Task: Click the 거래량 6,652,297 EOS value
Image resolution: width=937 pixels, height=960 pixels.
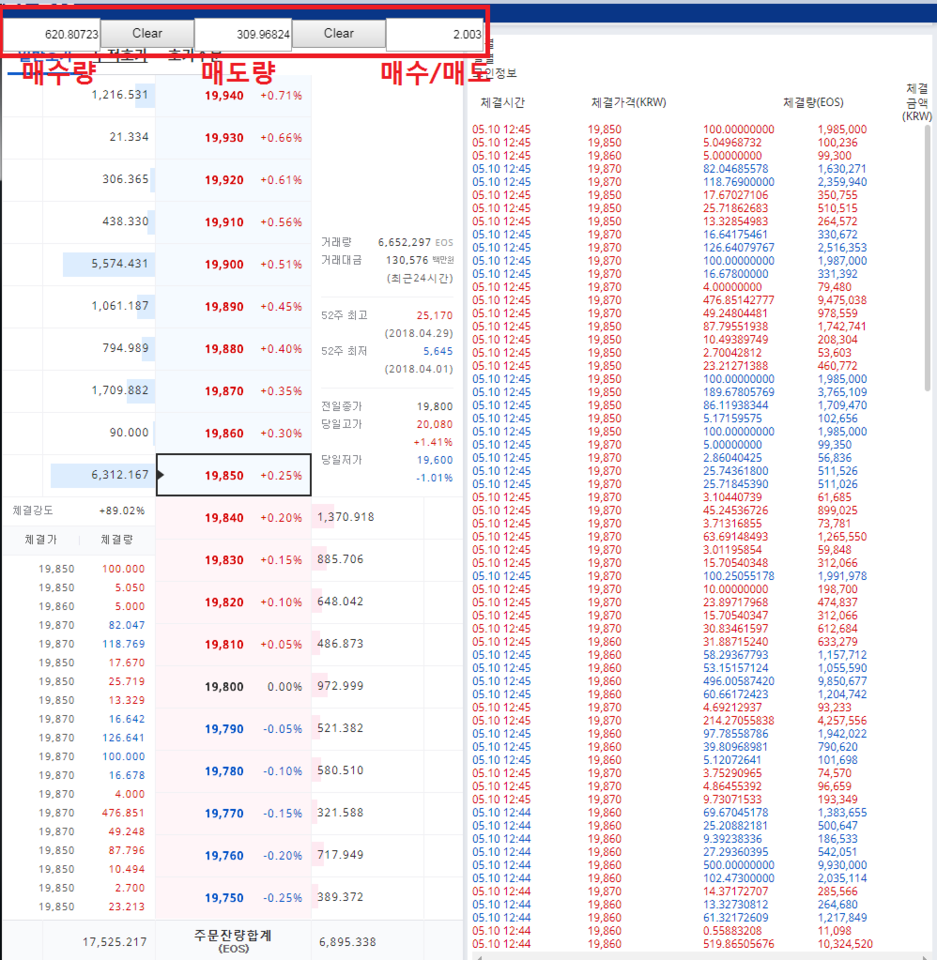Action: pos(415,242)
